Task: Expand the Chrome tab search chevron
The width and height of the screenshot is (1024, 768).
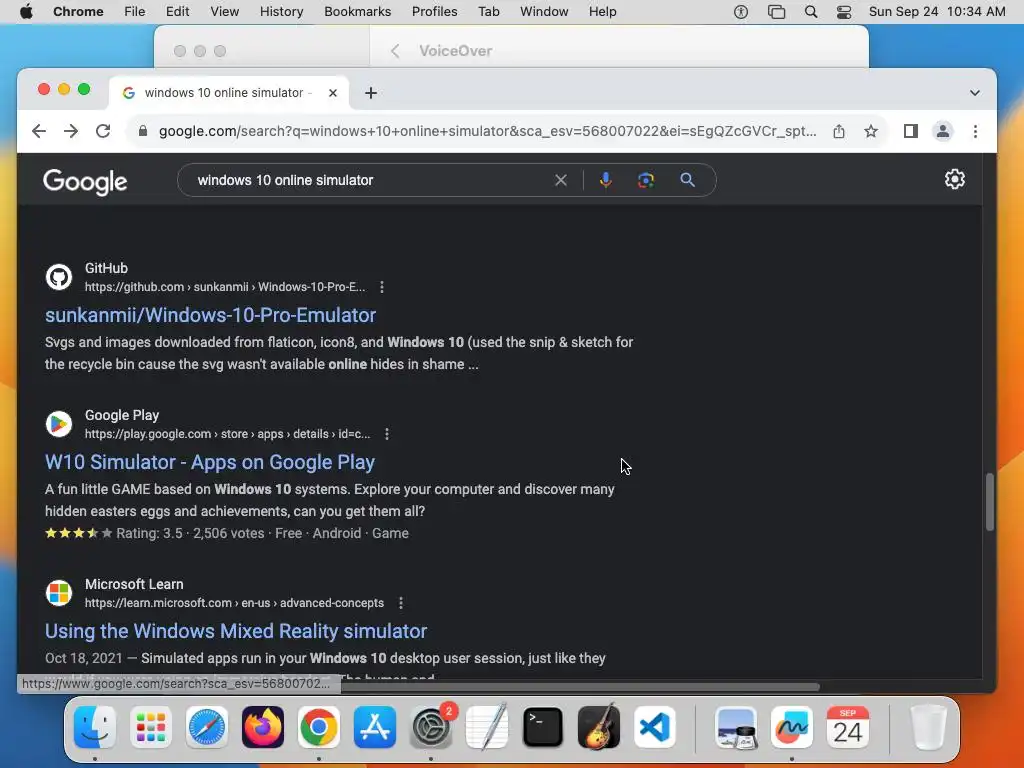Action: click(974, 93)
